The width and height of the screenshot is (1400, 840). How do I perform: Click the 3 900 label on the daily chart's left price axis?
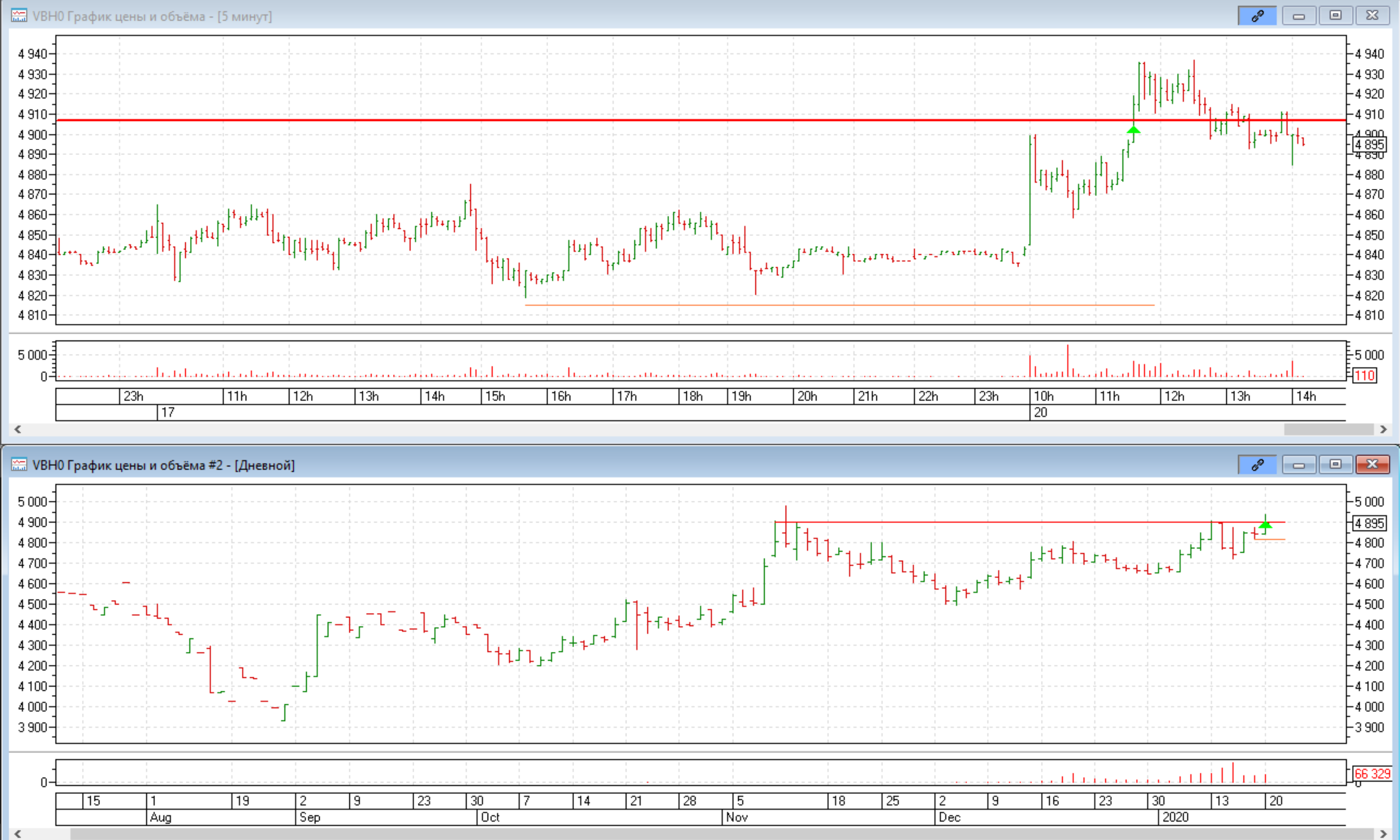pos(33,727)
